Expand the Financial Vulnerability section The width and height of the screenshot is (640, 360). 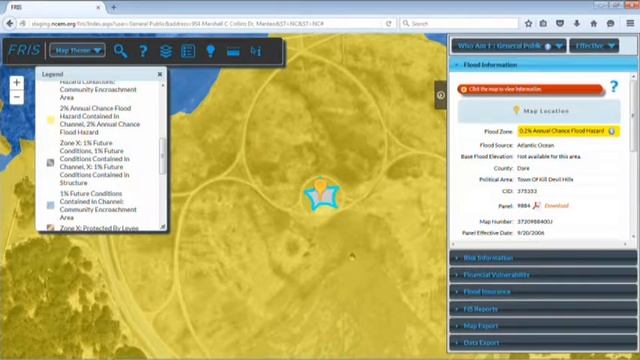point(543,275)
